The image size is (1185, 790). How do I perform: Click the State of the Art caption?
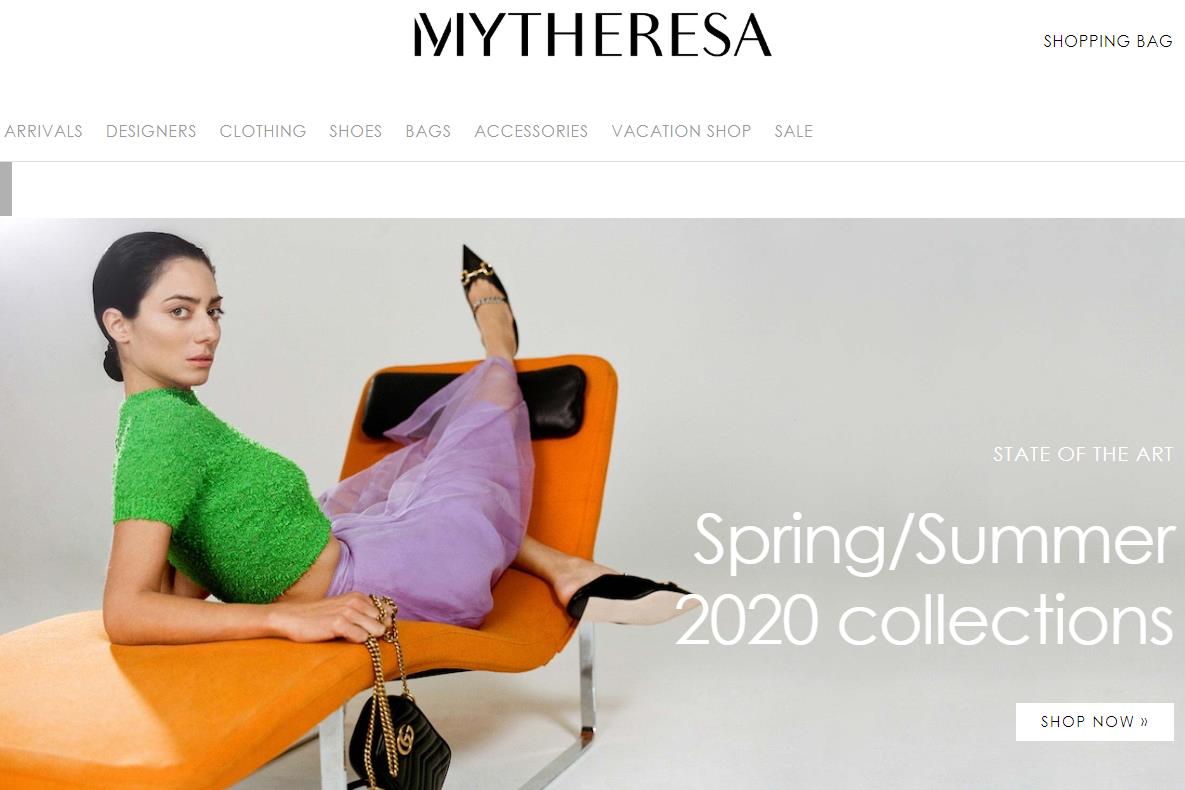[x=1083, y=454]
